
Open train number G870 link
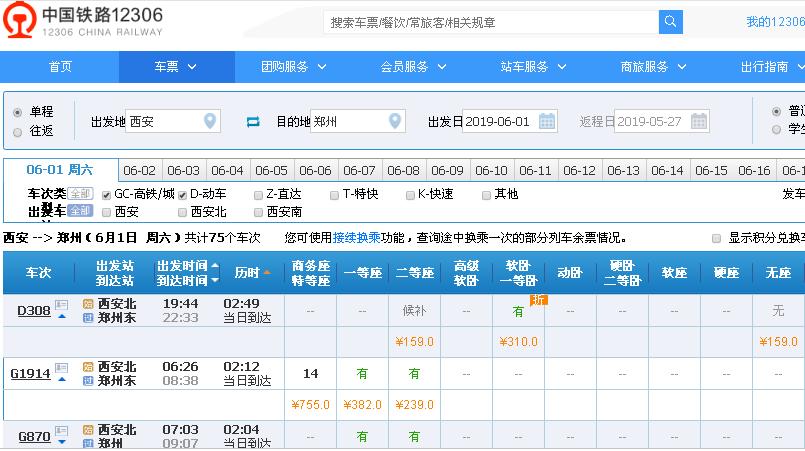tap(34, 437)
